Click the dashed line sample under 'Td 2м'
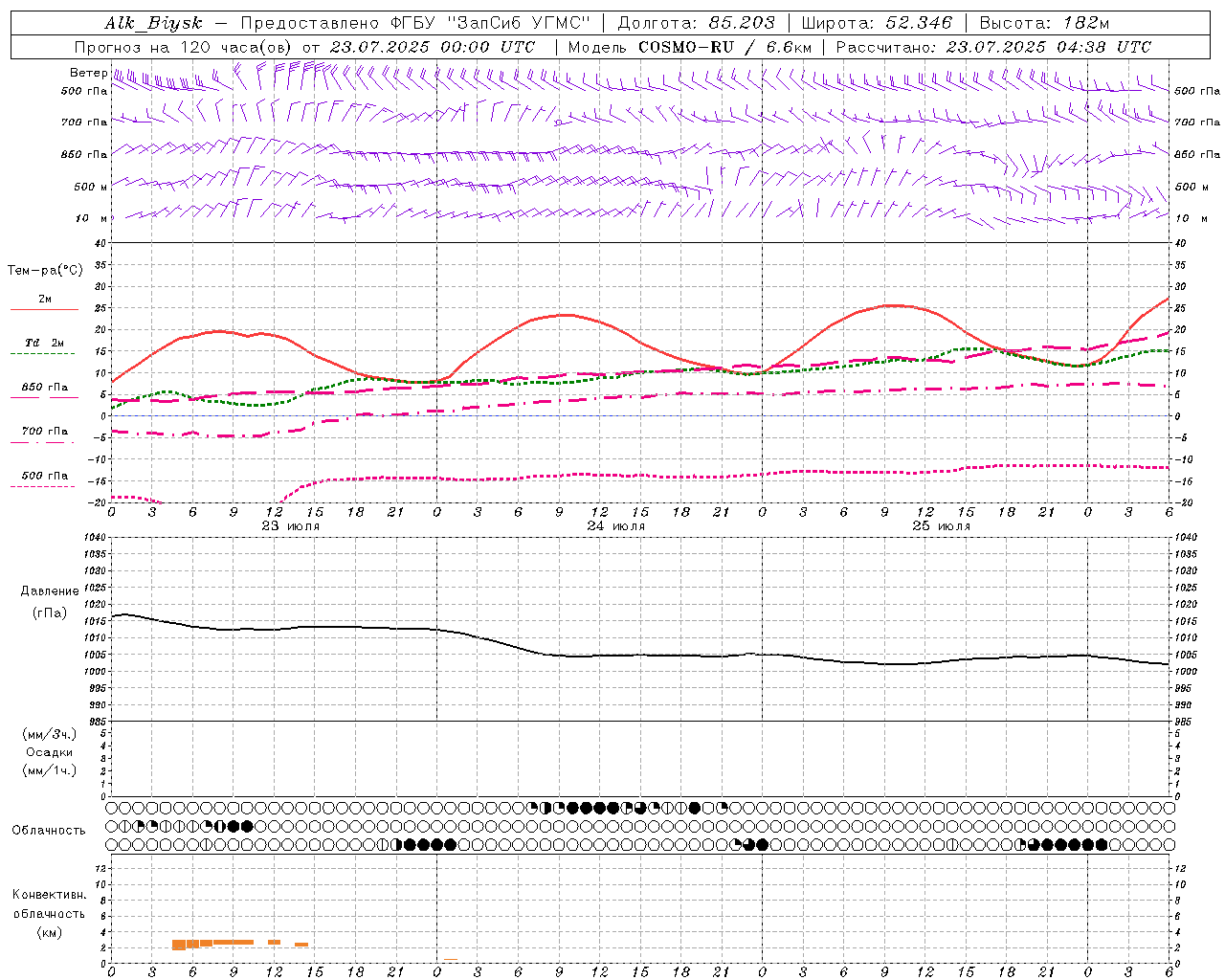The image size is (1225, 980). point(42,354)
